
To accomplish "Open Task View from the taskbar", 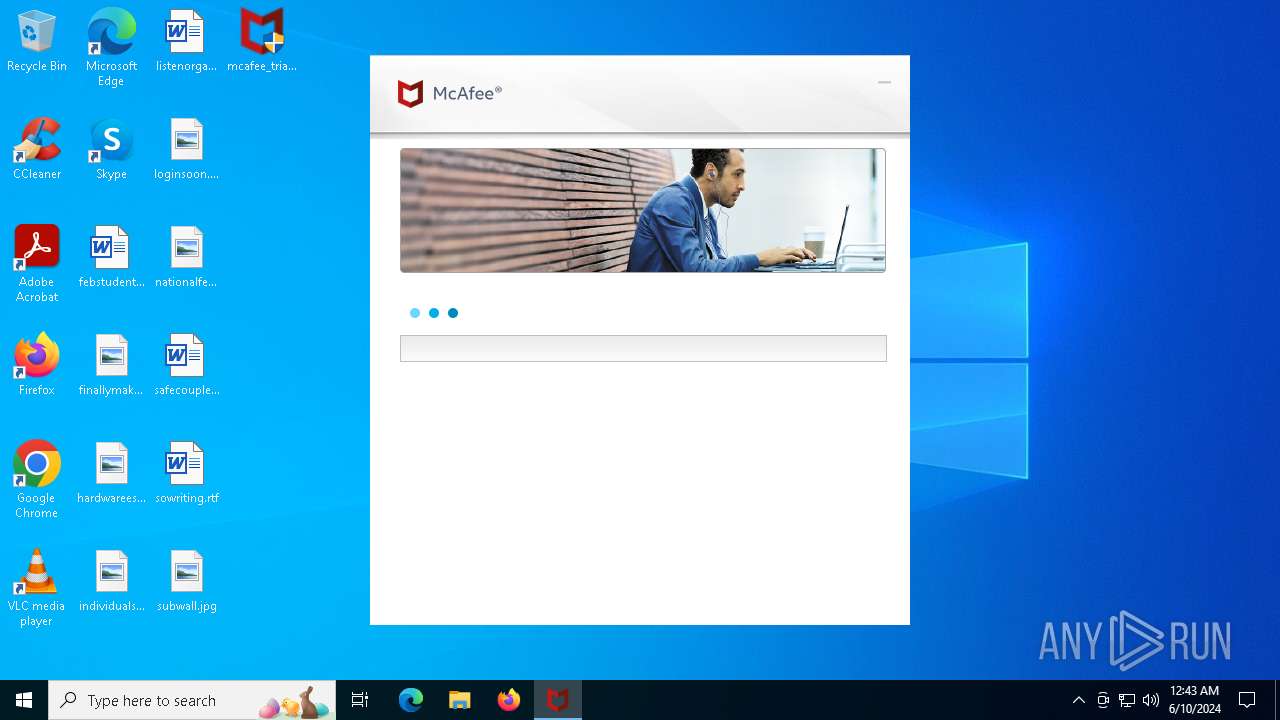I will point(360,700).
